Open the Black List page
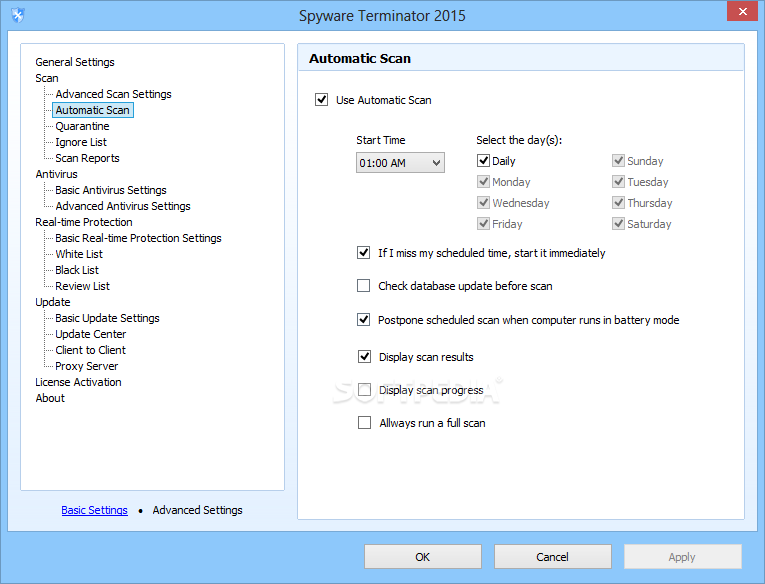Image resolution: width=765 pixels, height=584 pixels. click(77, 270)
